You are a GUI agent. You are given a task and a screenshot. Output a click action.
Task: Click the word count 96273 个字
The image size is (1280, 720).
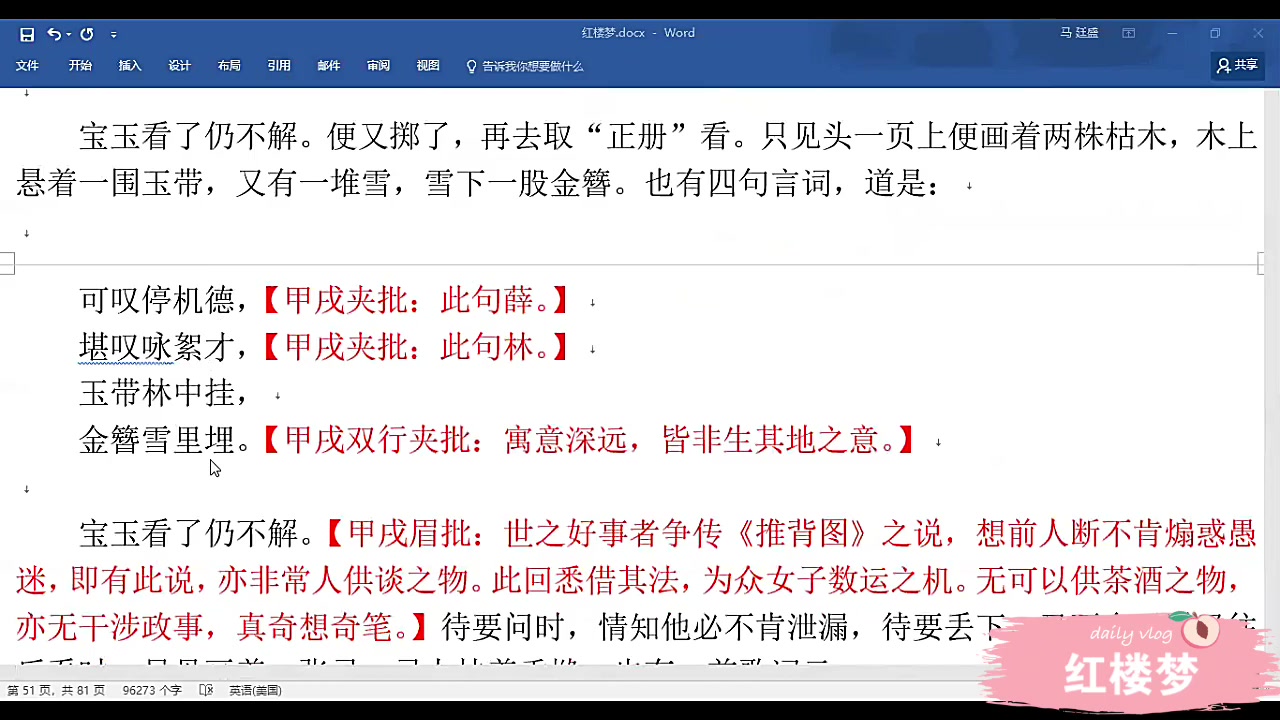pos(152,690)
